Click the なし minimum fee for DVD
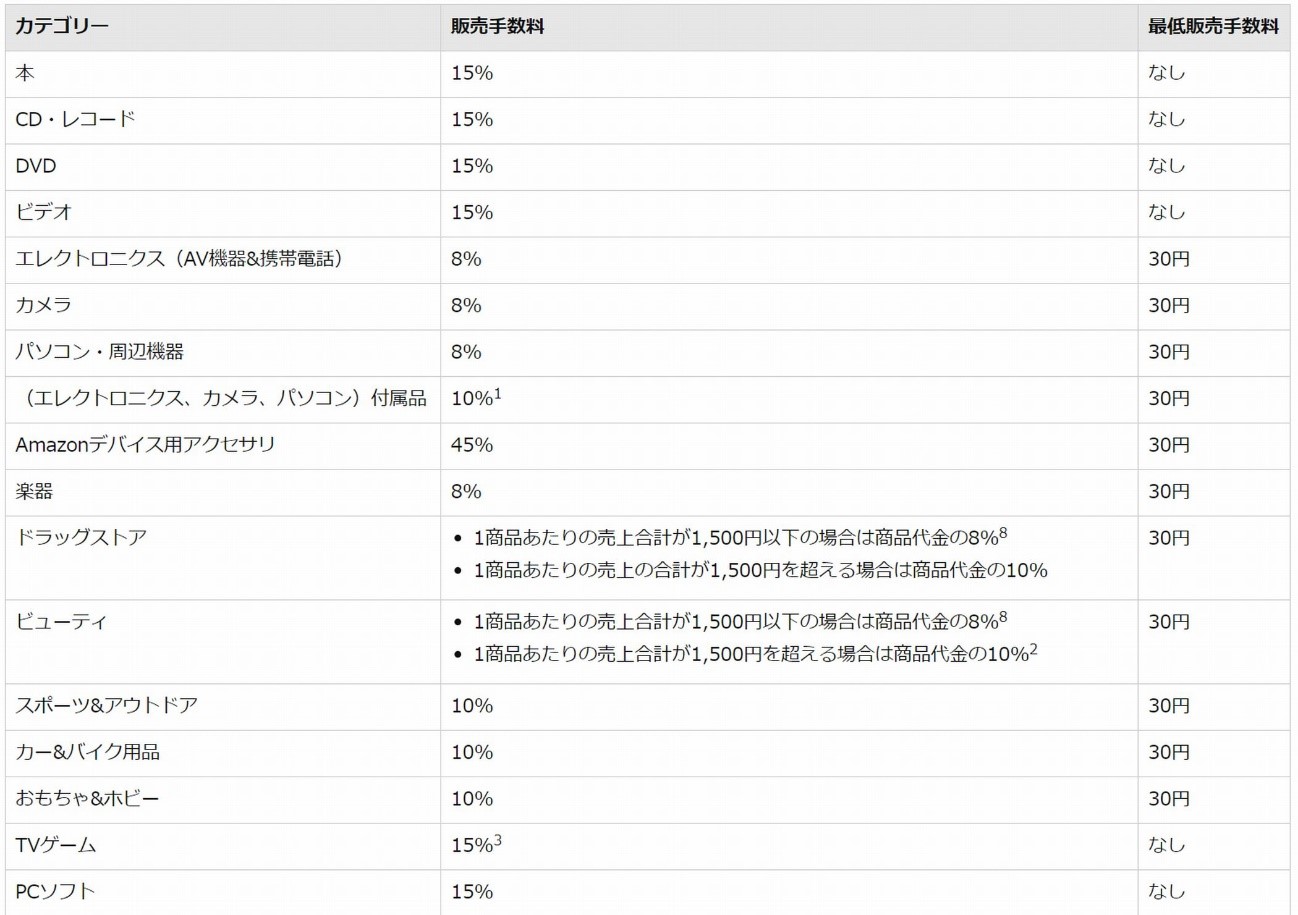1298x915 pixels. point(1166,166)
